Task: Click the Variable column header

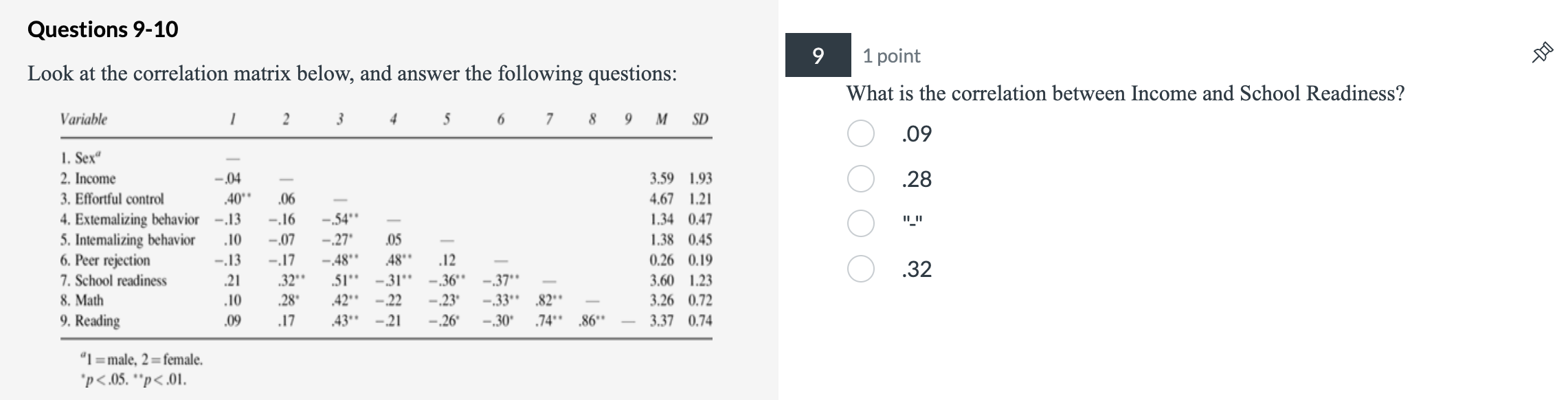Action: click(x=82, y=119)
